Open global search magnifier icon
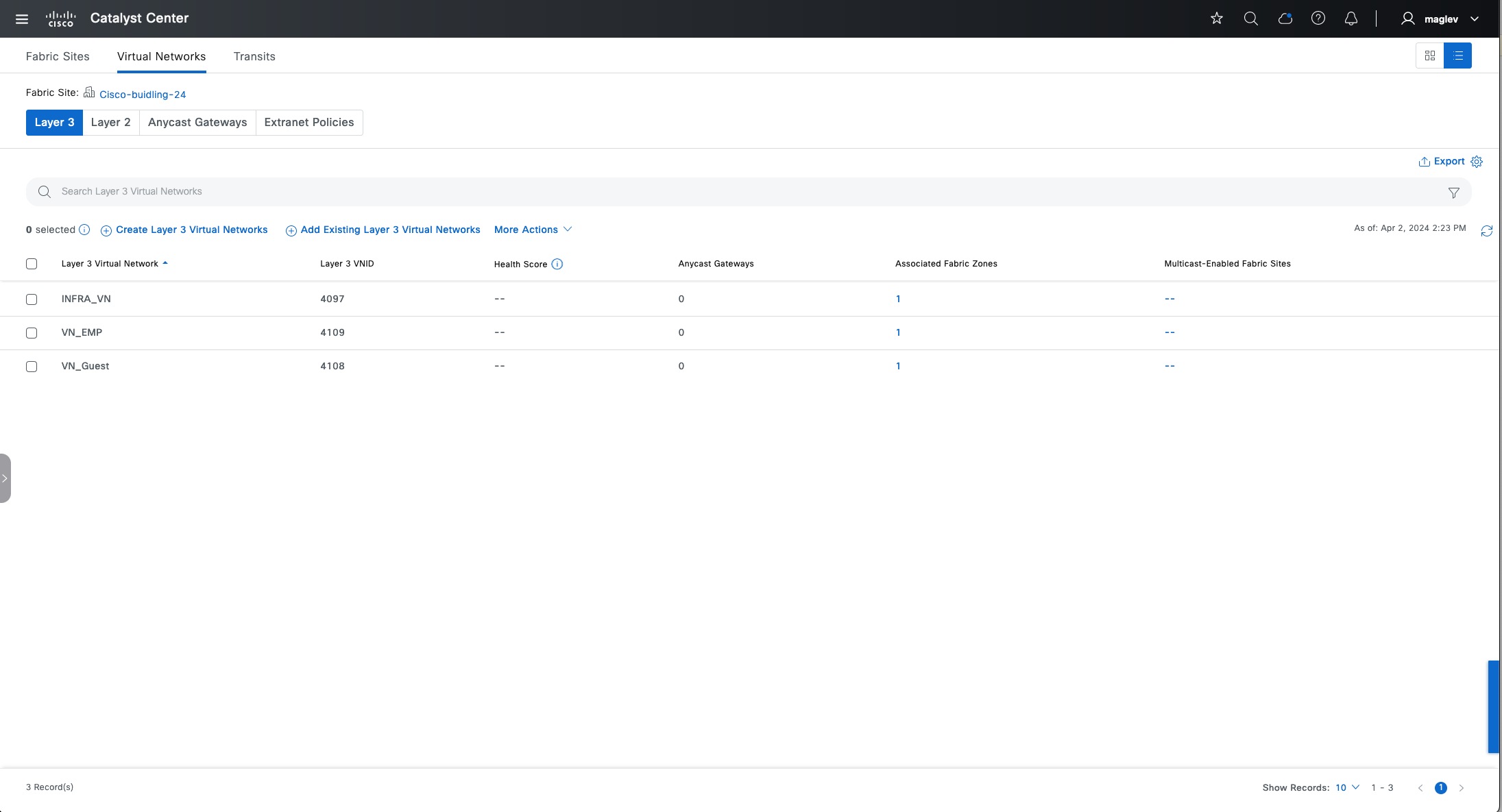Viewport: 1502px width, 812px height. (x=1250, y=19)
